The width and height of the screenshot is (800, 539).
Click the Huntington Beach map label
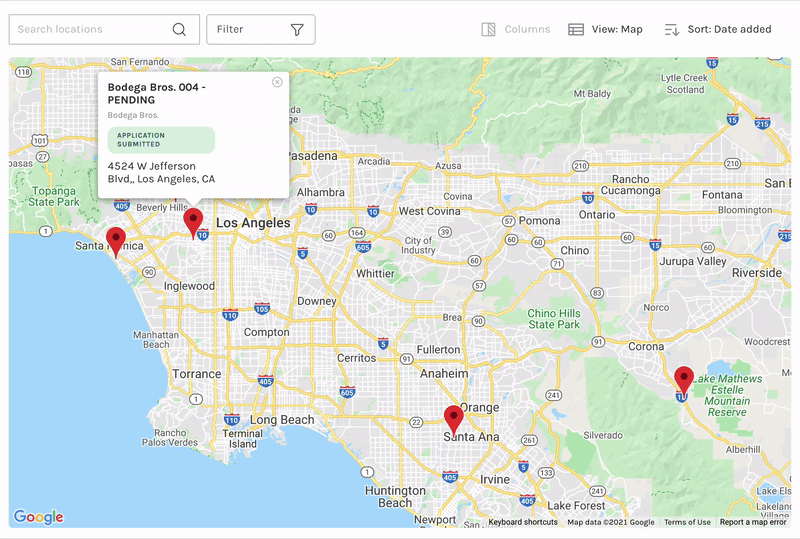coord(395,497)
